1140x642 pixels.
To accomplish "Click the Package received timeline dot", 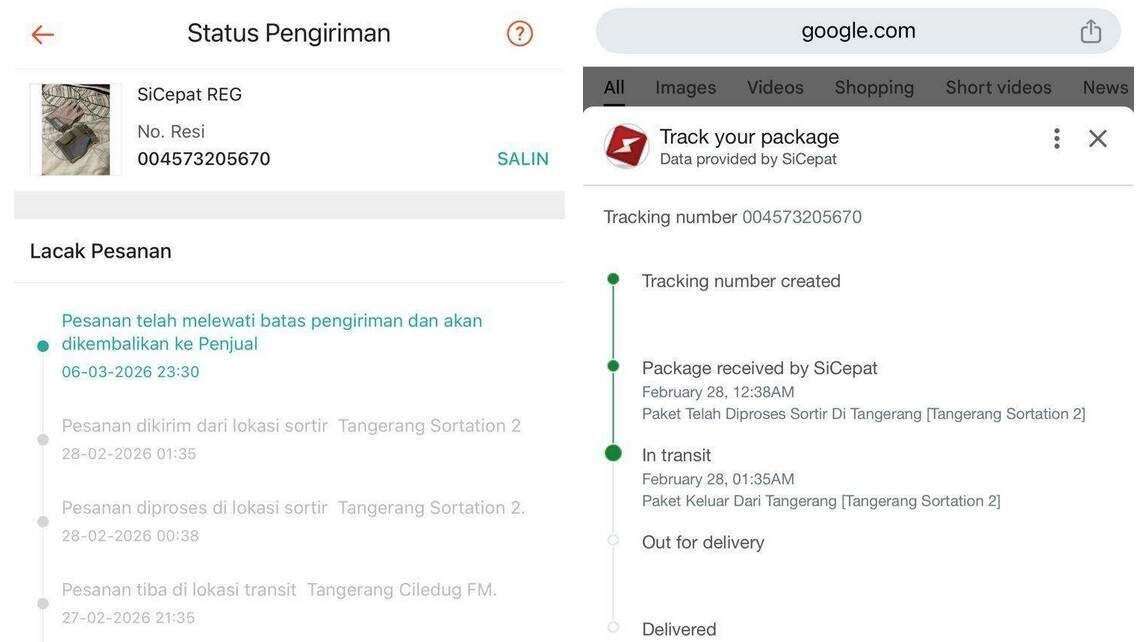I will point(614,366).
